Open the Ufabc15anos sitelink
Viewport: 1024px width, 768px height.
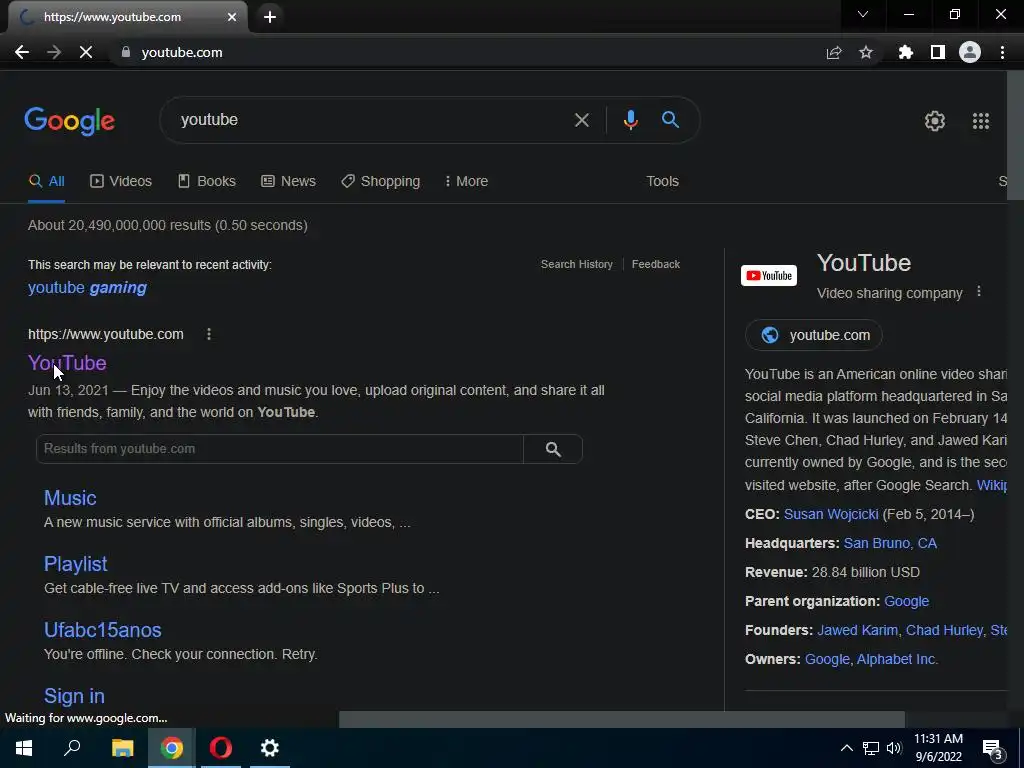pyautogui.click(x=103, y=630)
